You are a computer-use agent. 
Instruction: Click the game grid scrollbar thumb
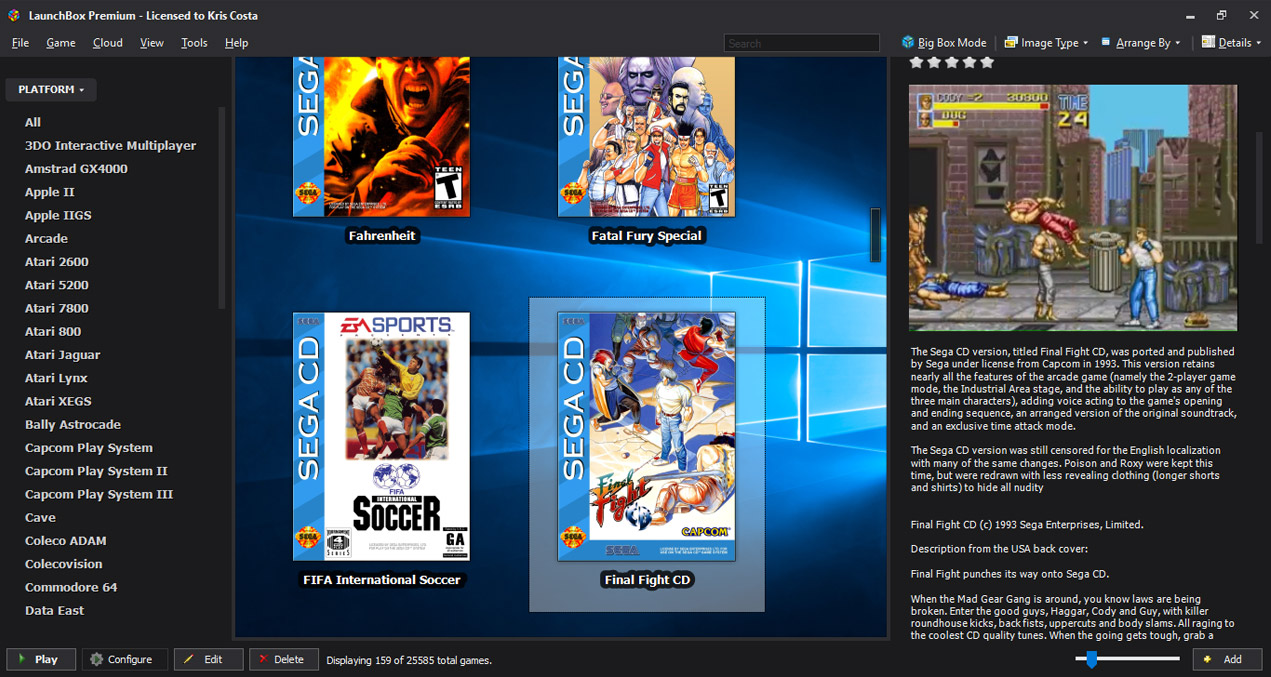(x=876, y=235)
